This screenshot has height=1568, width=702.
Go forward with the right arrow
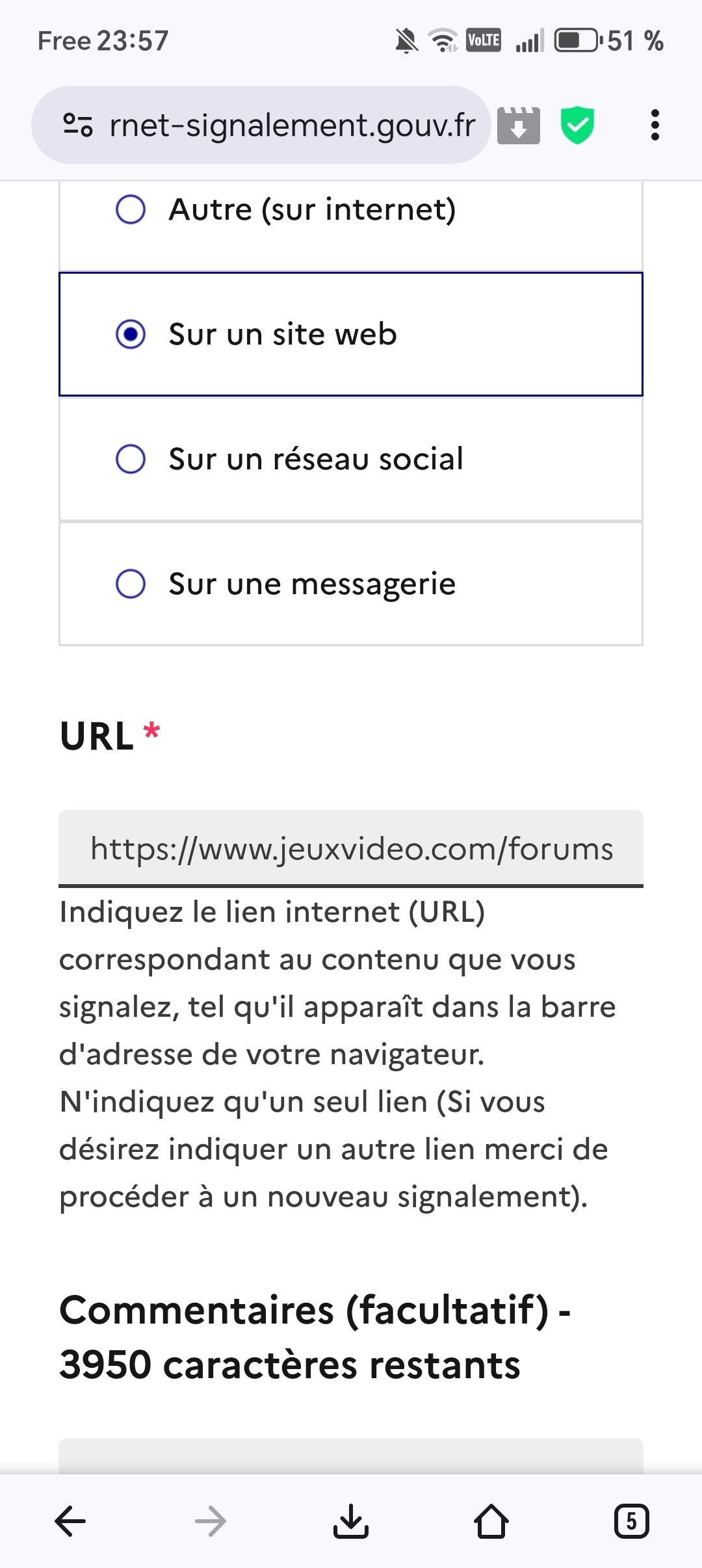[x=211, y=1521]
